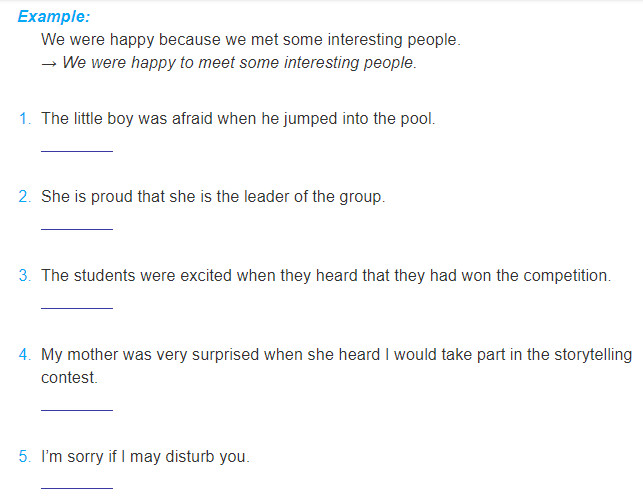Click the sentence about mother being surprised
Viewport: 643px width, 498px height.
click(x=336, y=366)
